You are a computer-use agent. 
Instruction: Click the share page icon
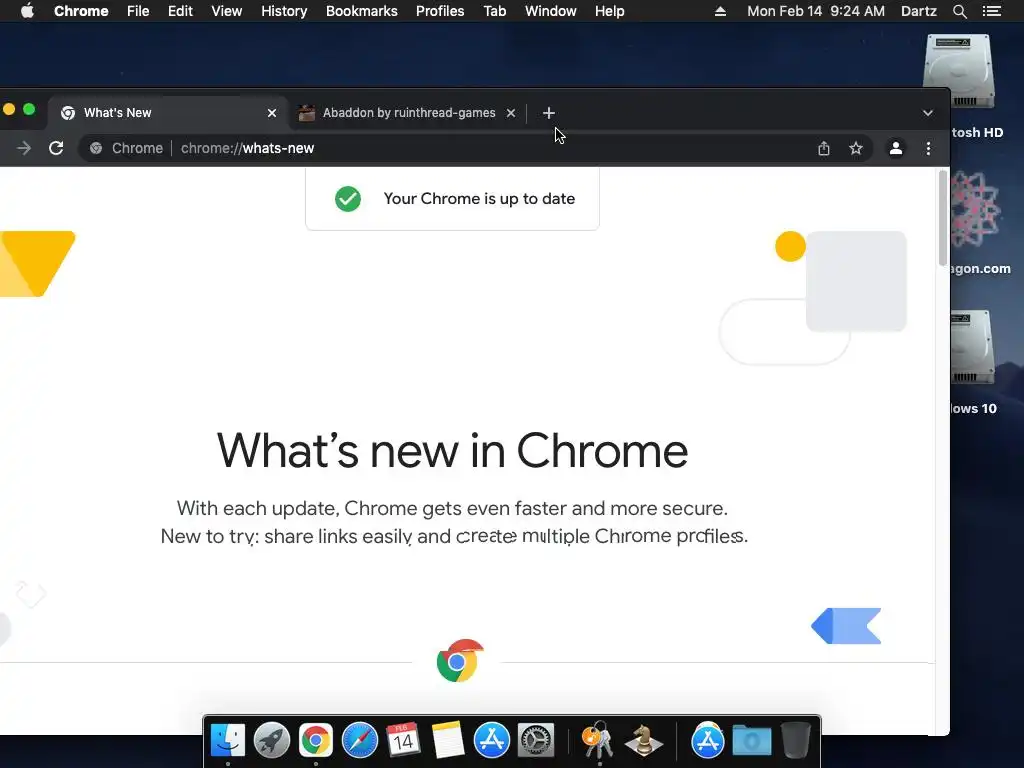(x=824, y=148)
